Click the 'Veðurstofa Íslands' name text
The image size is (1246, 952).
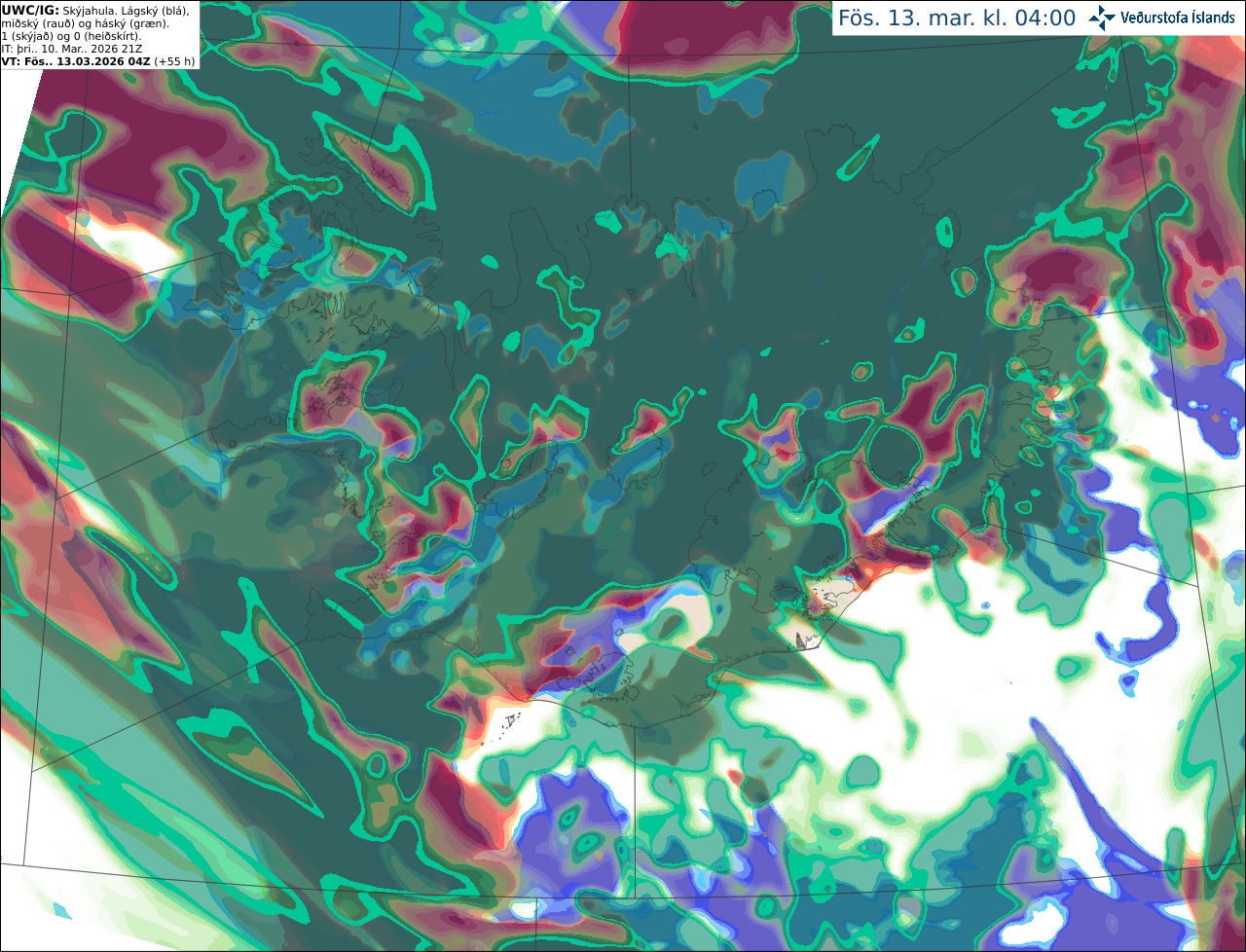1178,18
